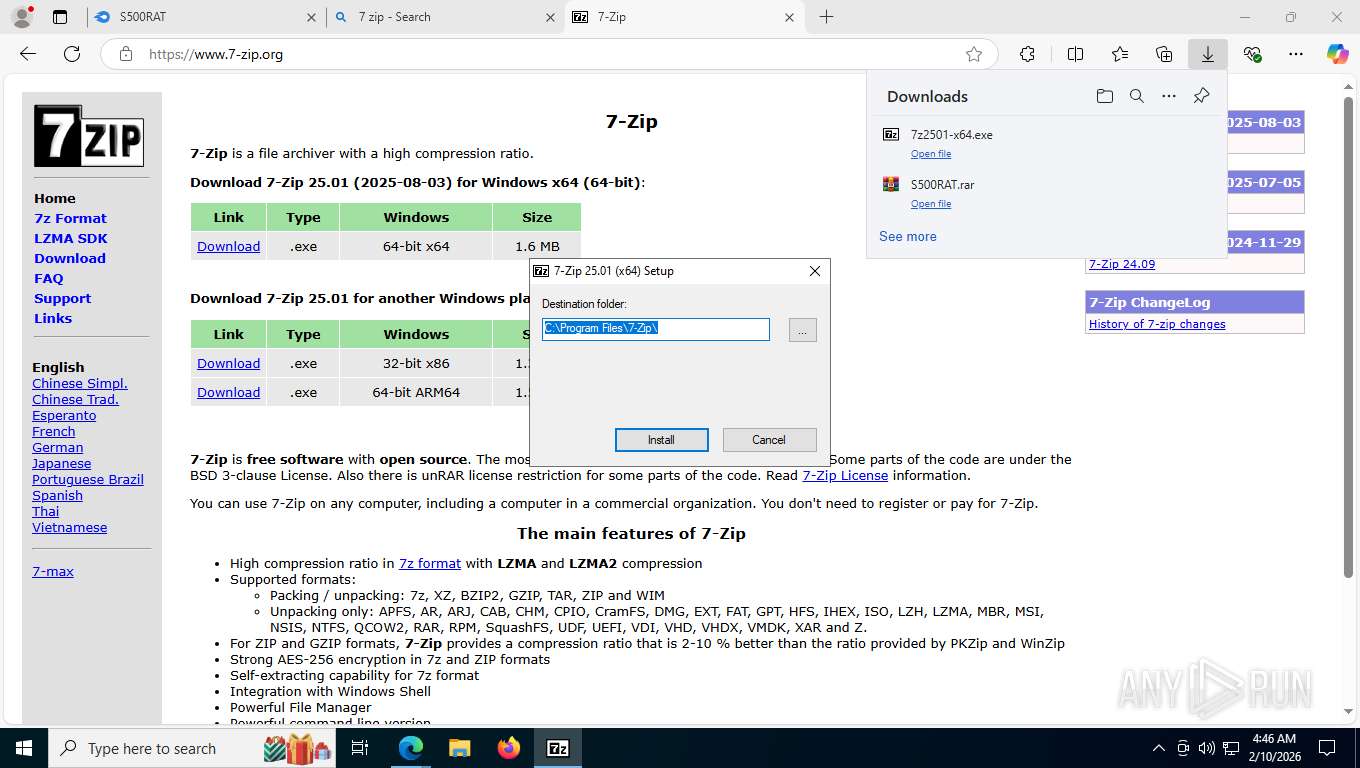This screenshot has width=1360, height=768.
Task: View site information lock icon
Action: pos(125,54)
